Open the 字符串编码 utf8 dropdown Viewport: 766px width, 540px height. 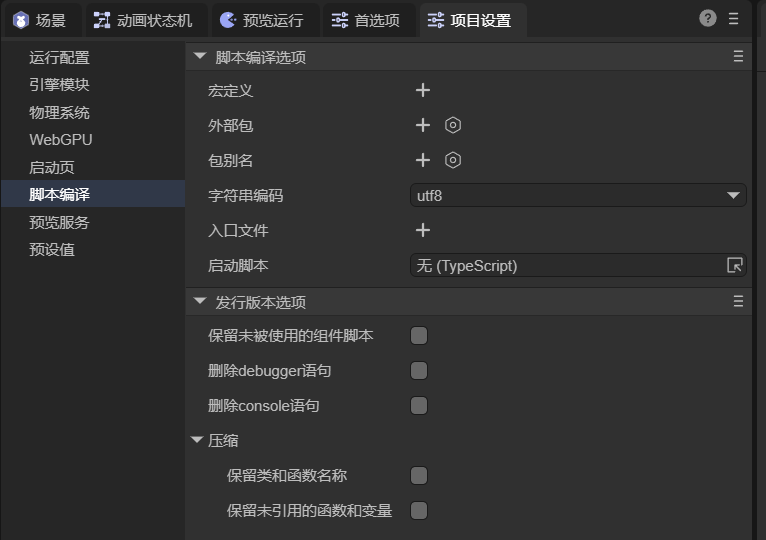[578, 195]
